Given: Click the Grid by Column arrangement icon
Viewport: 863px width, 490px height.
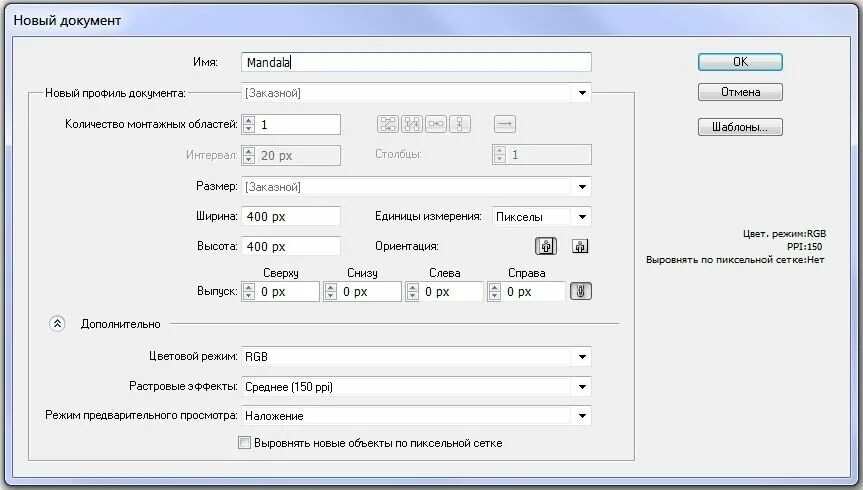Looking at the screenshot, I should click(412, 124).
